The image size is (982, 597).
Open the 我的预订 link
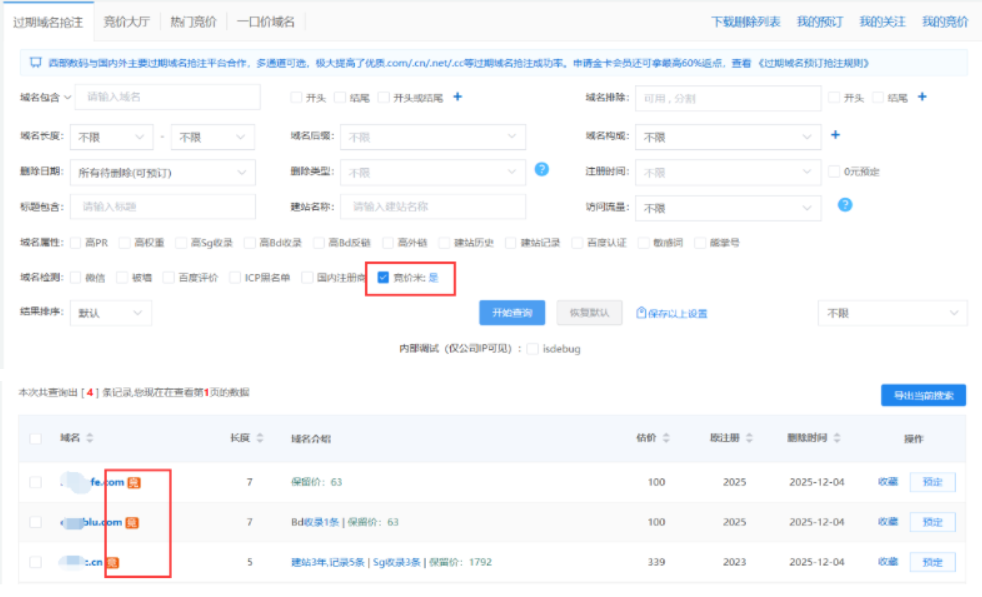point(820,22)
